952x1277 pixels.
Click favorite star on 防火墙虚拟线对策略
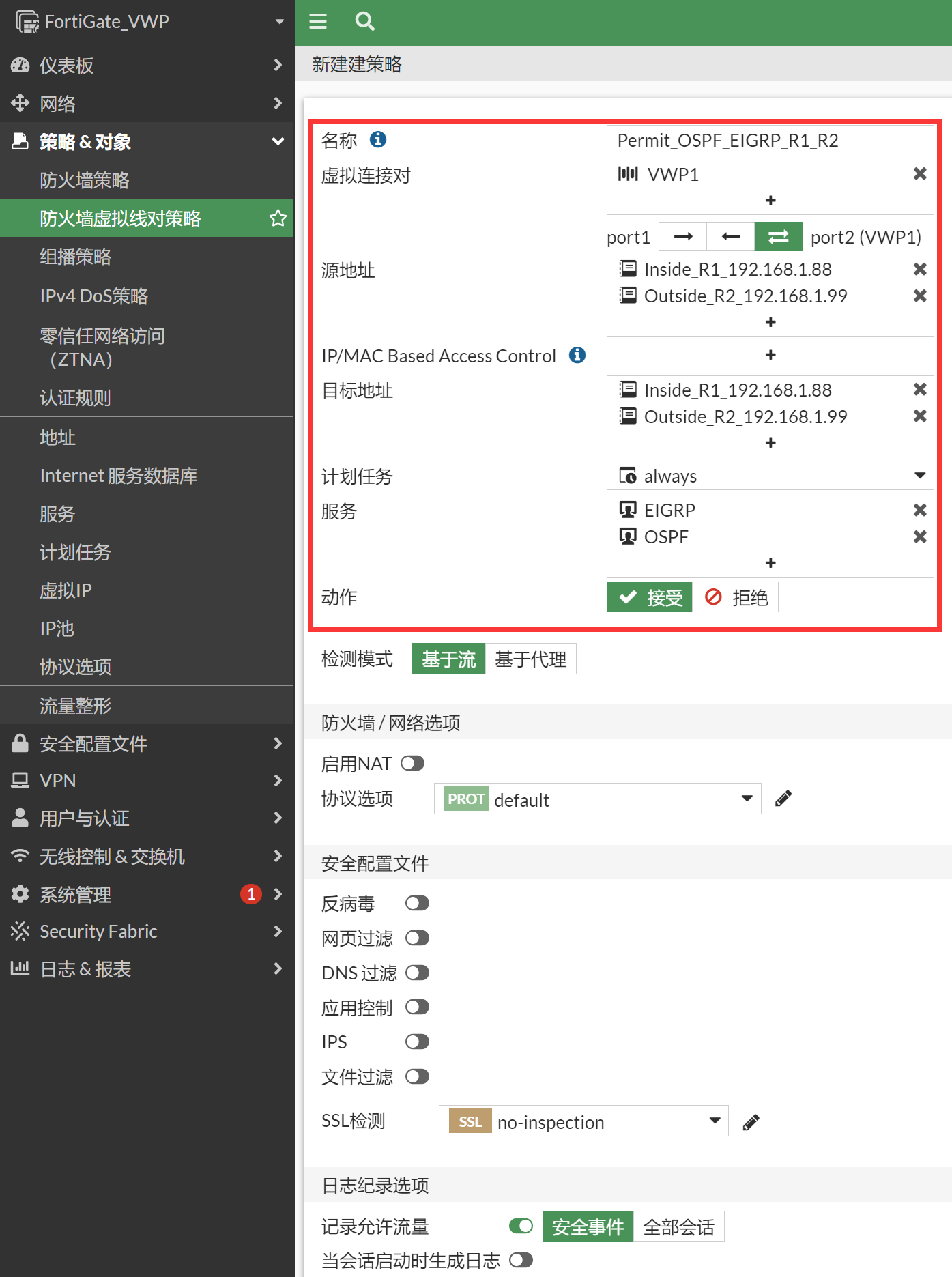coord(278,218)
